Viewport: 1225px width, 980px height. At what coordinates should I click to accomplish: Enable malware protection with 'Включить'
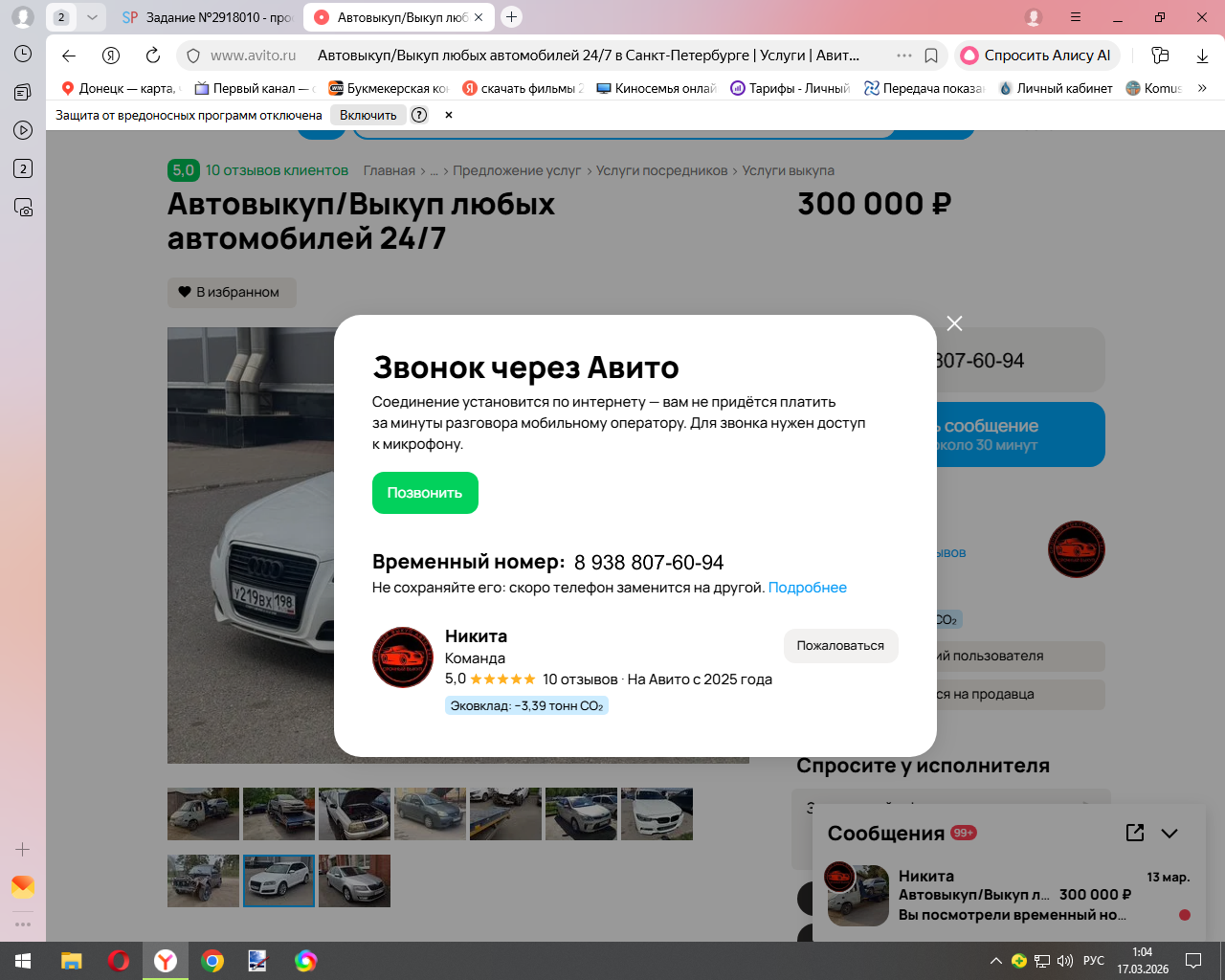click(367, 115)
